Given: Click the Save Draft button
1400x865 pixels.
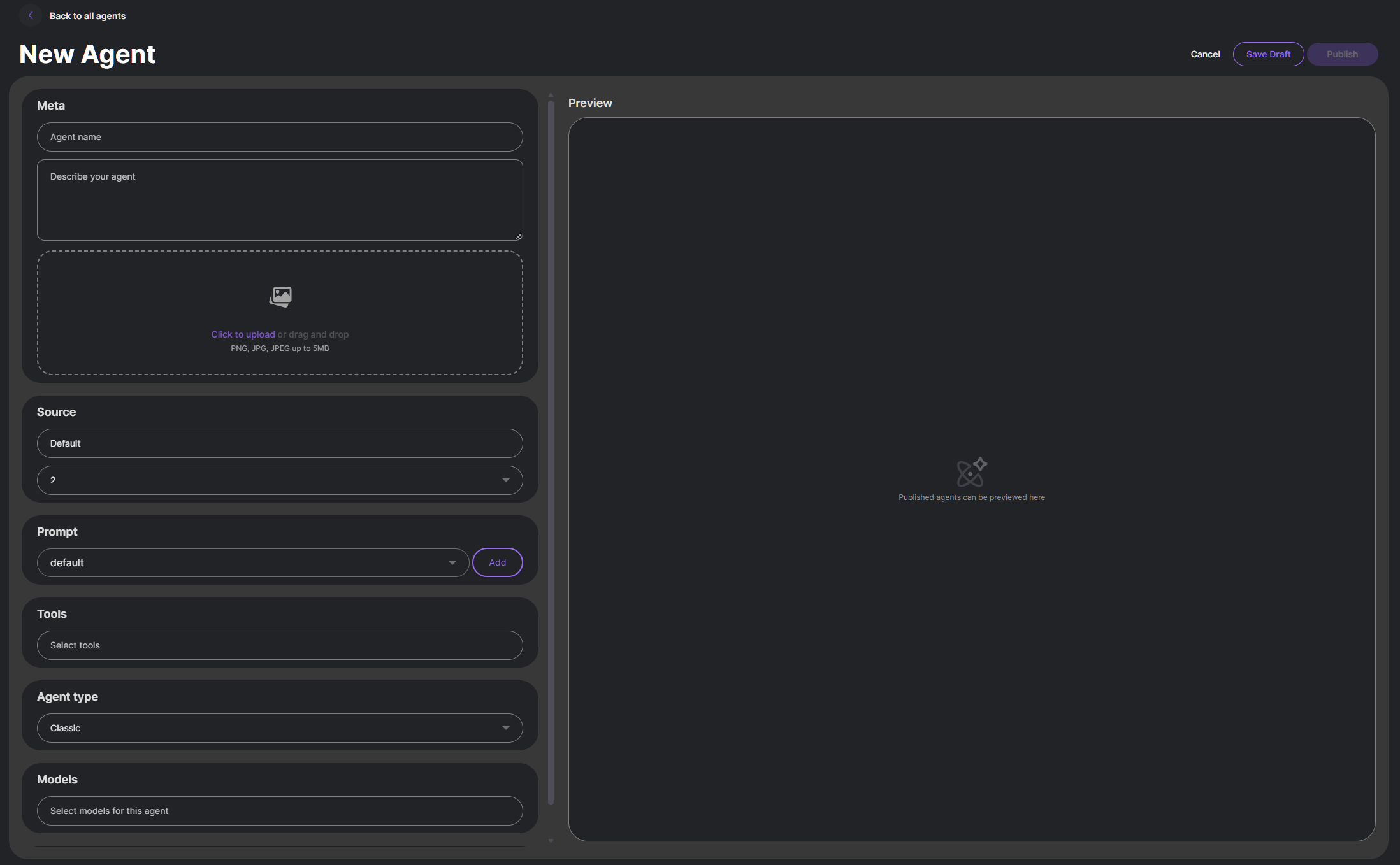Looking at the screenshot, I should [x=1268, y=54].
